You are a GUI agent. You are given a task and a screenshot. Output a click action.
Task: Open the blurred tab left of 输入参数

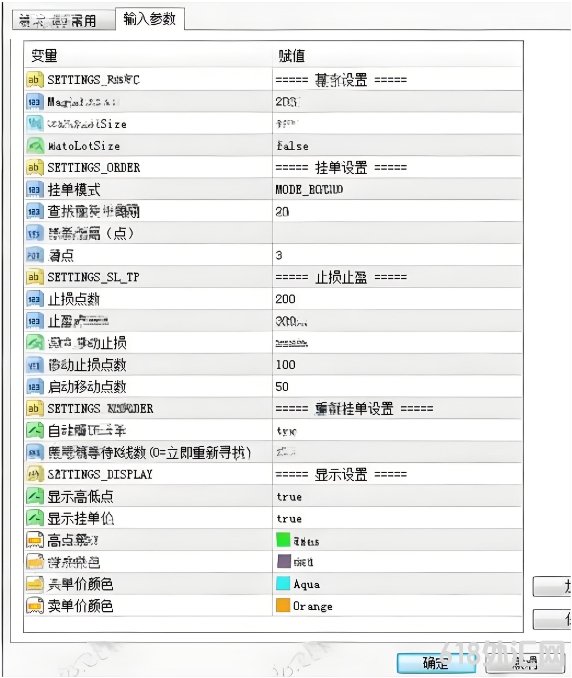click(64, 21)
